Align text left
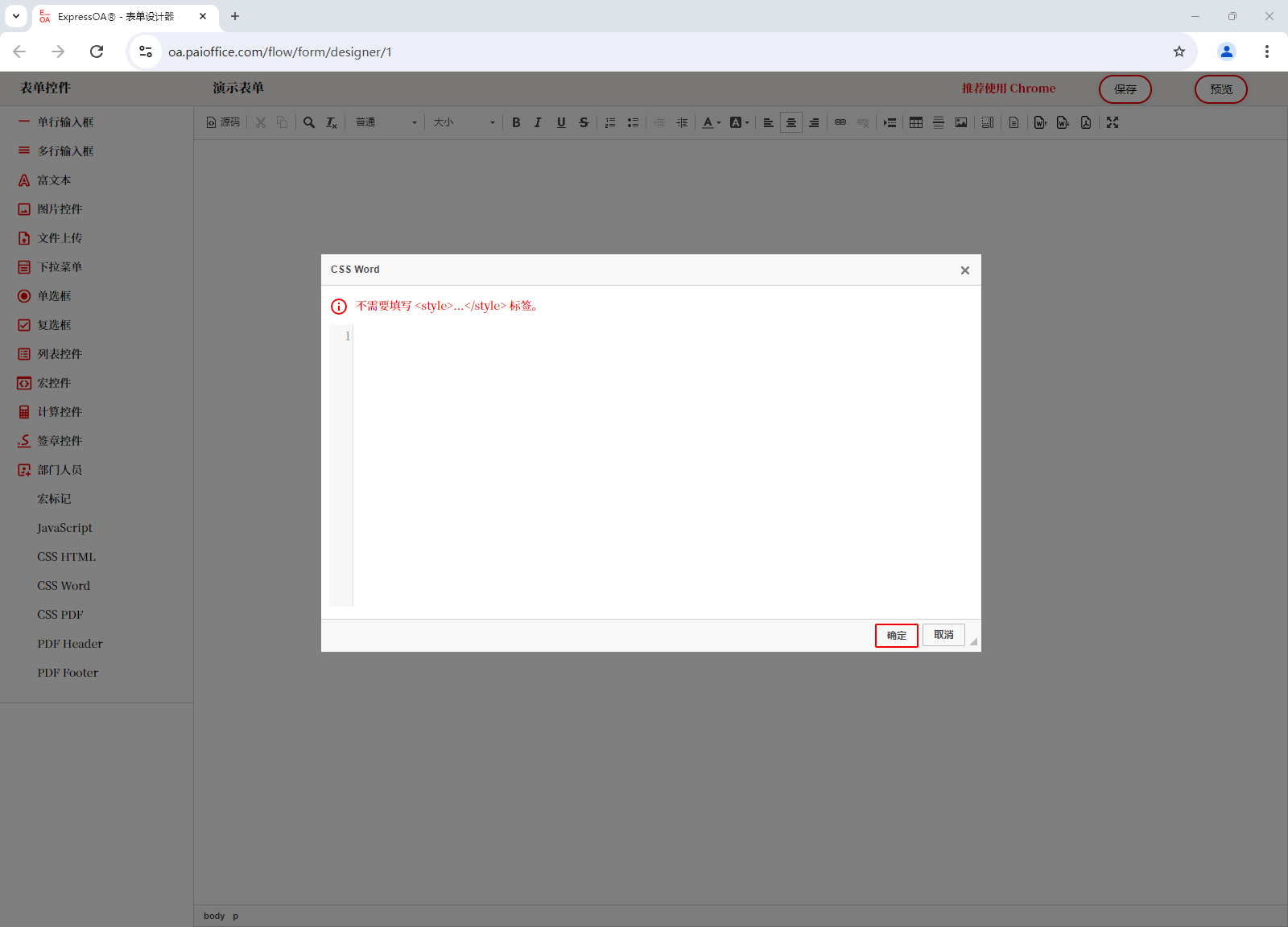Screen dimensions: 1288x927 [768, 122]
